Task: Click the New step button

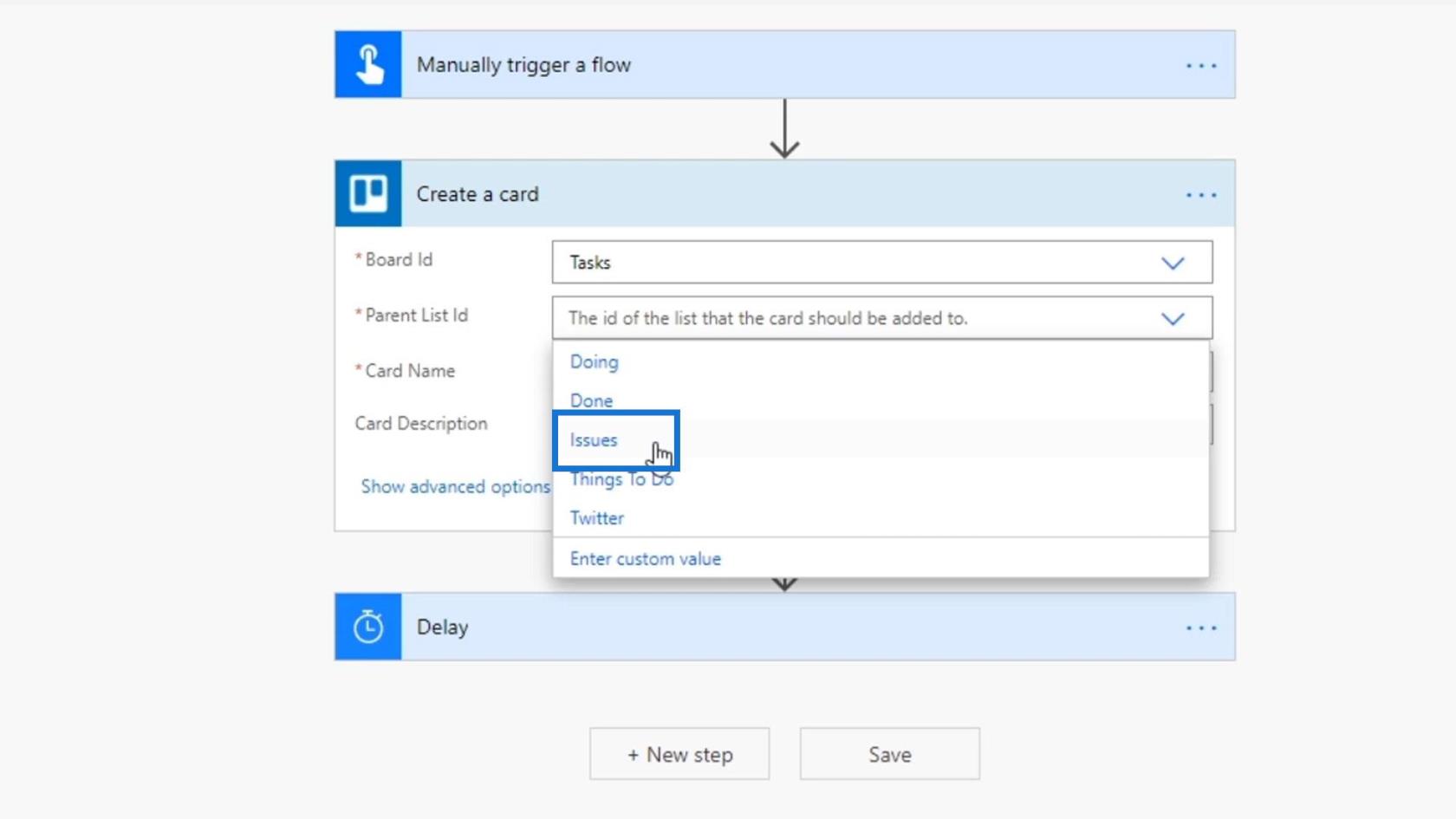Action: tap(679, 754)
